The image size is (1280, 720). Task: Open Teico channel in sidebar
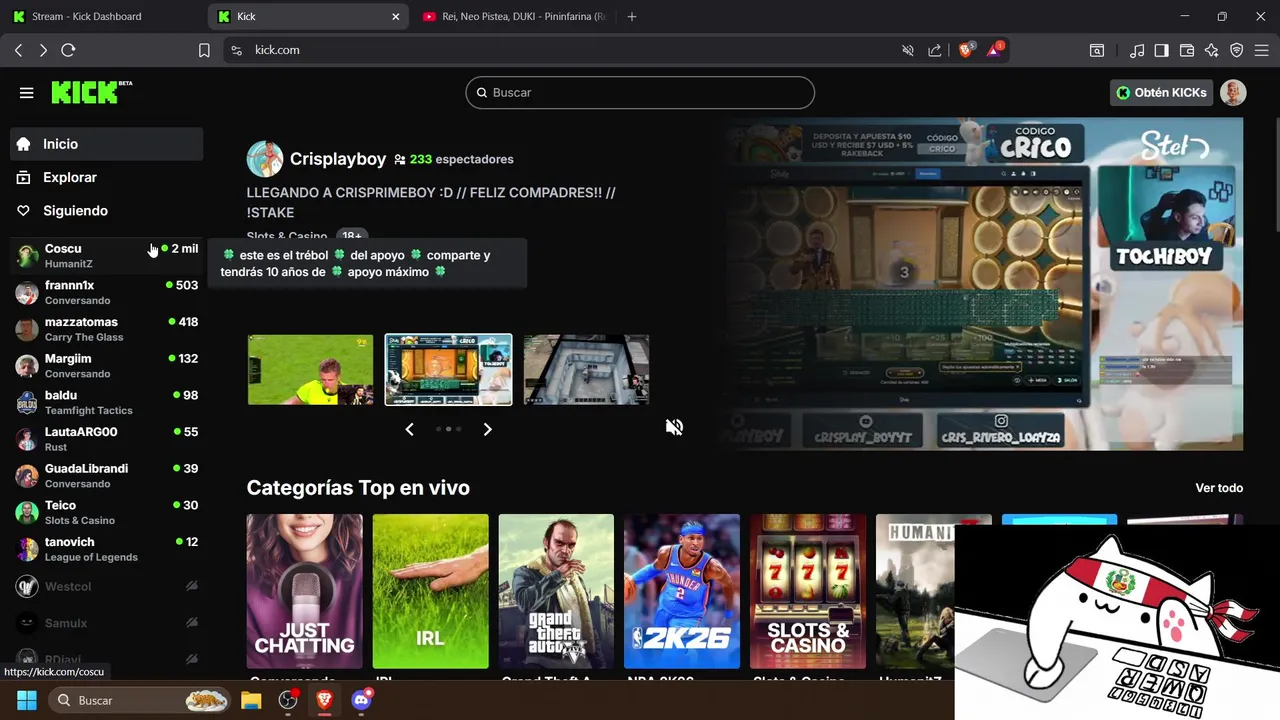pos(106,512)
